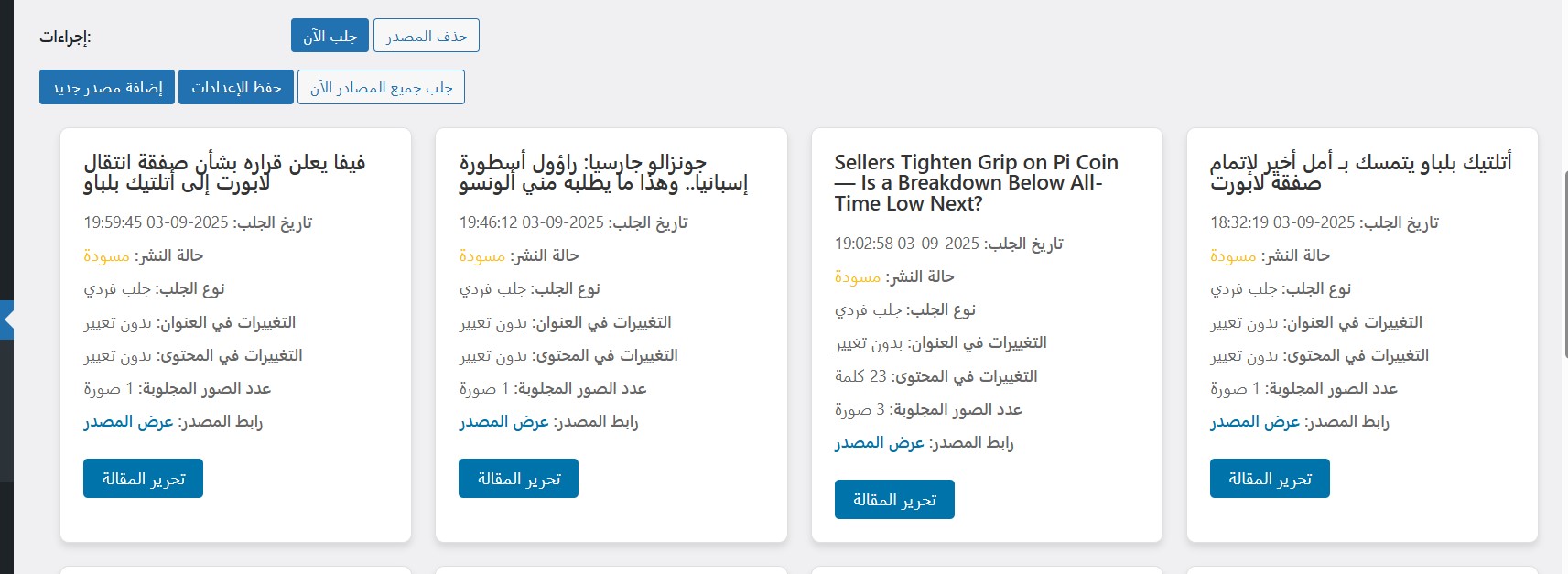1568x574 pixels.
Task: Click the أتلتيك بلباو يتمسك card title
Action: [1360, 173]
